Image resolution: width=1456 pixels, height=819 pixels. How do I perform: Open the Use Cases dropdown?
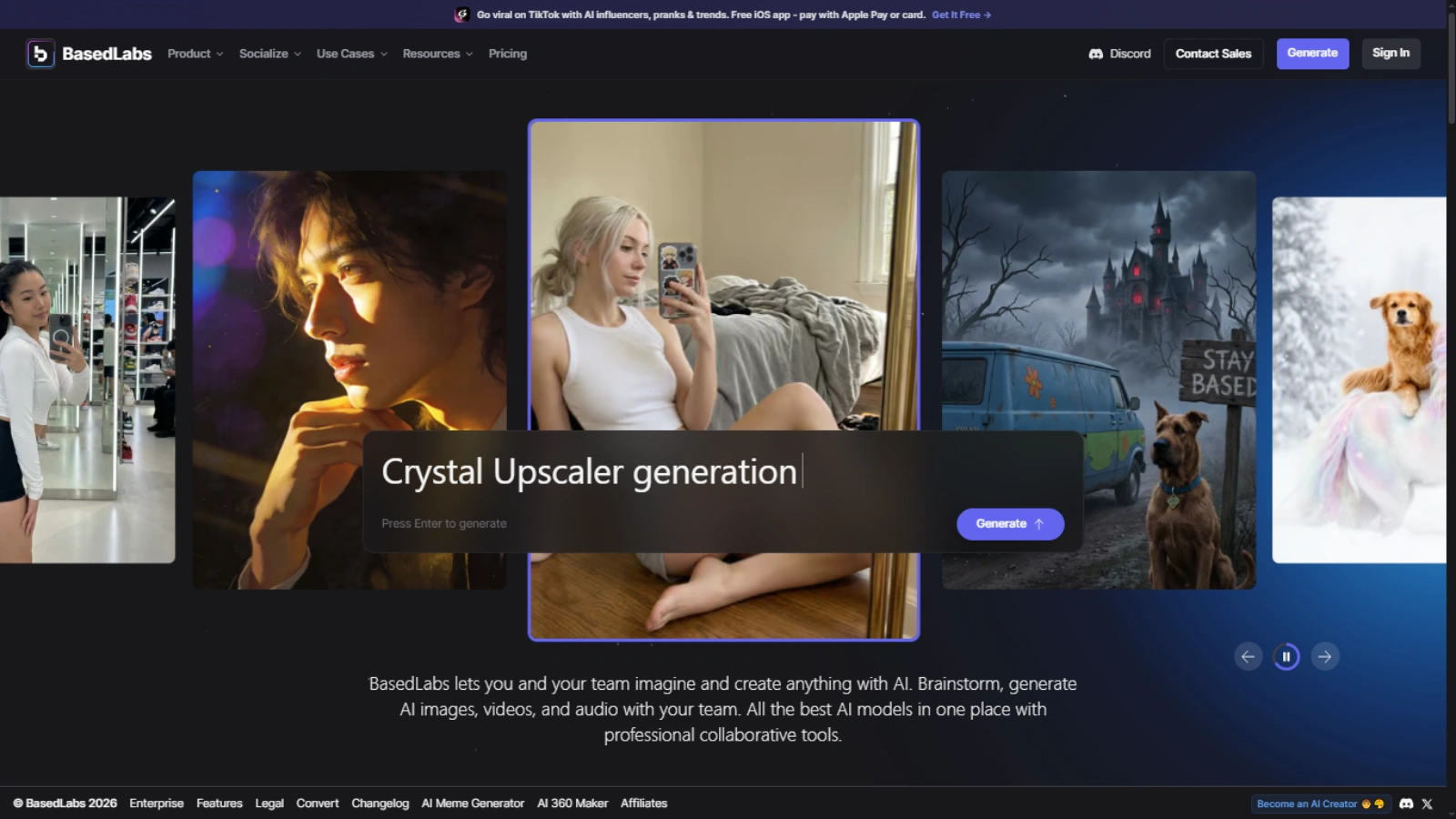351,54
